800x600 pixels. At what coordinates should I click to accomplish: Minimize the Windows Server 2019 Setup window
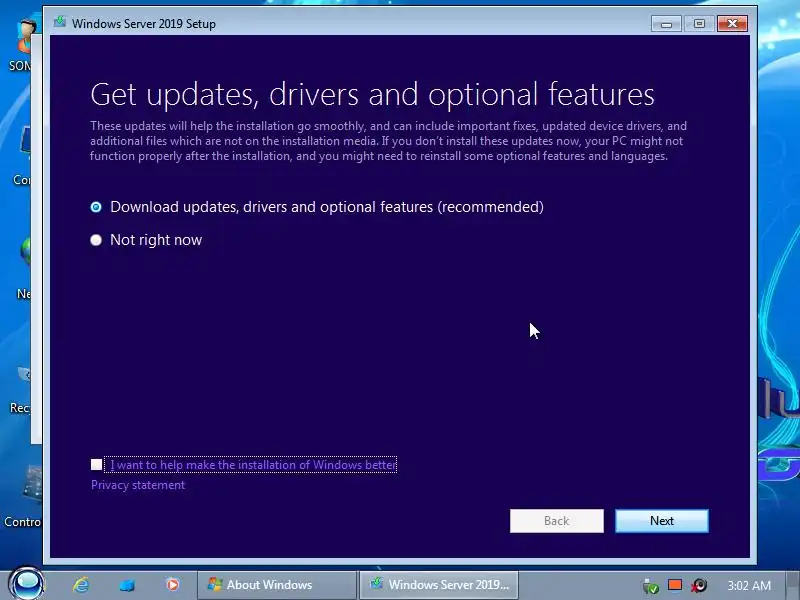coord(666,24)
